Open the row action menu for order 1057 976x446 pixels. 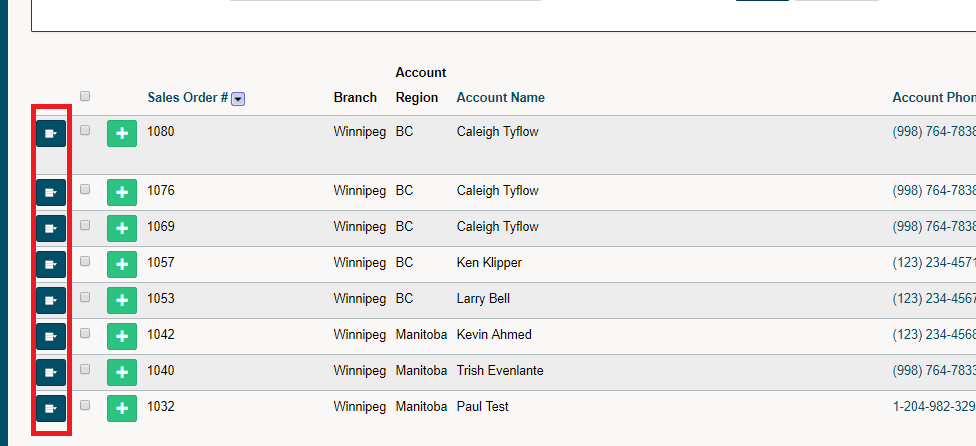tap(51, 265)
